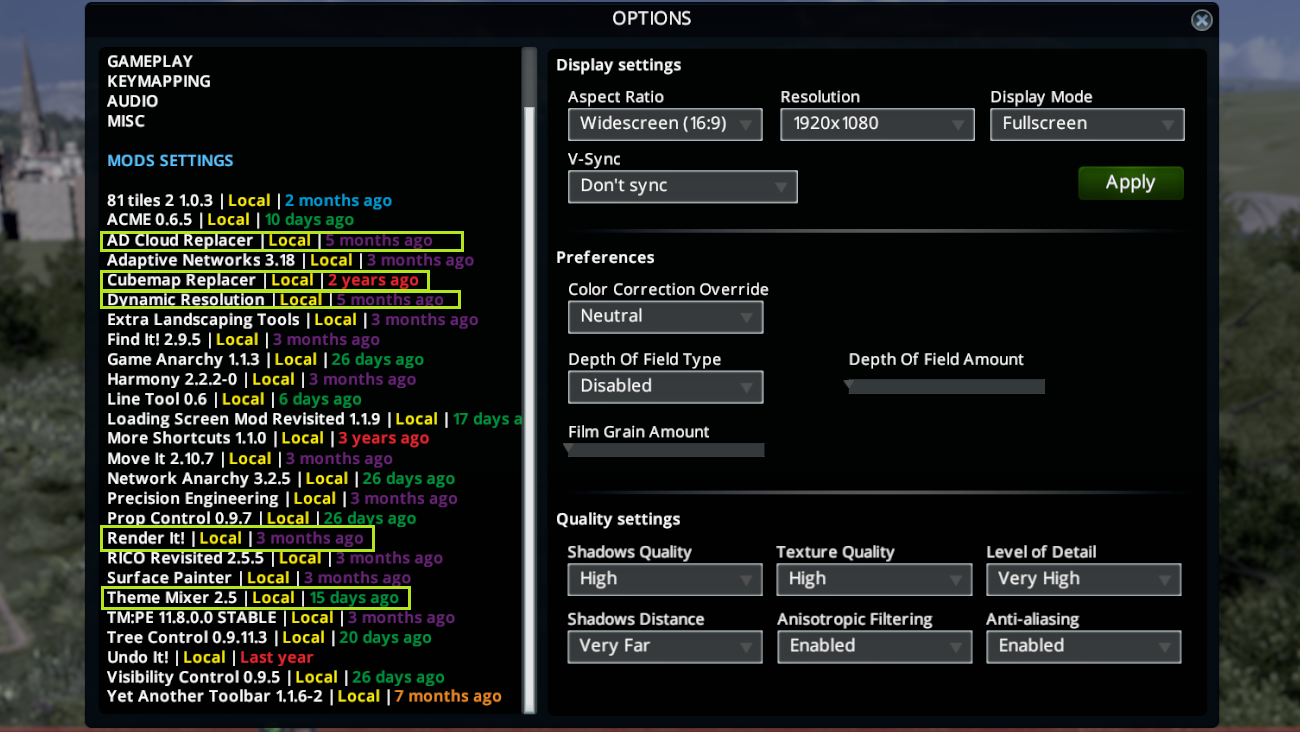Open the Resolution dropdown

pyautogui.click(x=877, y=124)
